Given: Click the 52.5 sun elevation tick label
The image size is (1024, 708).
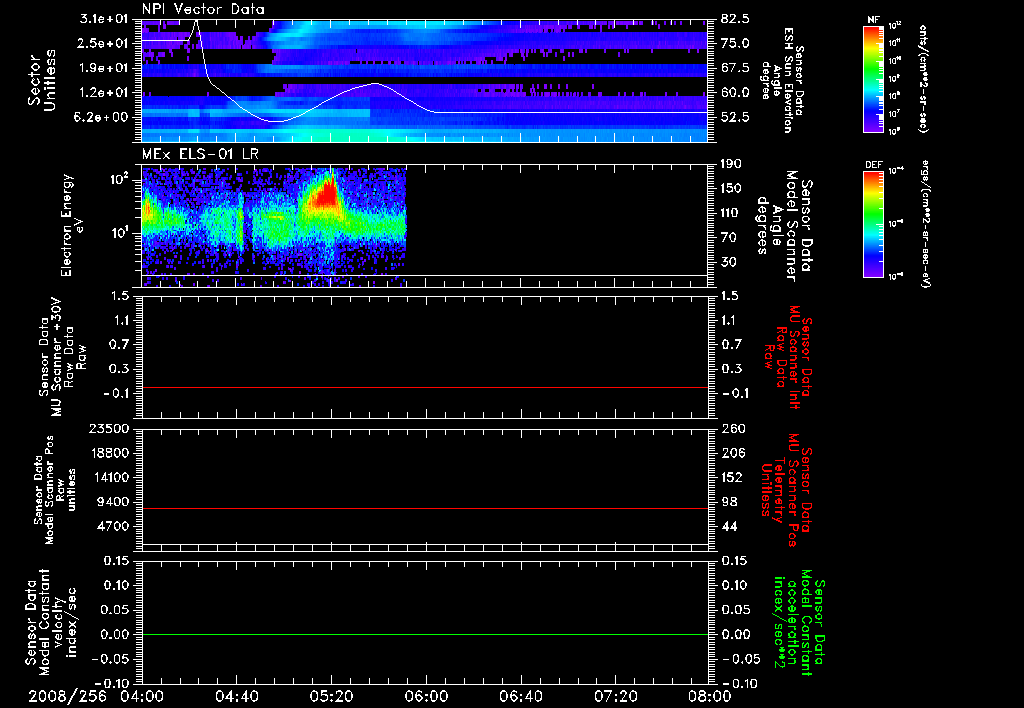Looking at the screenshot, I should pyautogui.click(x=735, y=117).
